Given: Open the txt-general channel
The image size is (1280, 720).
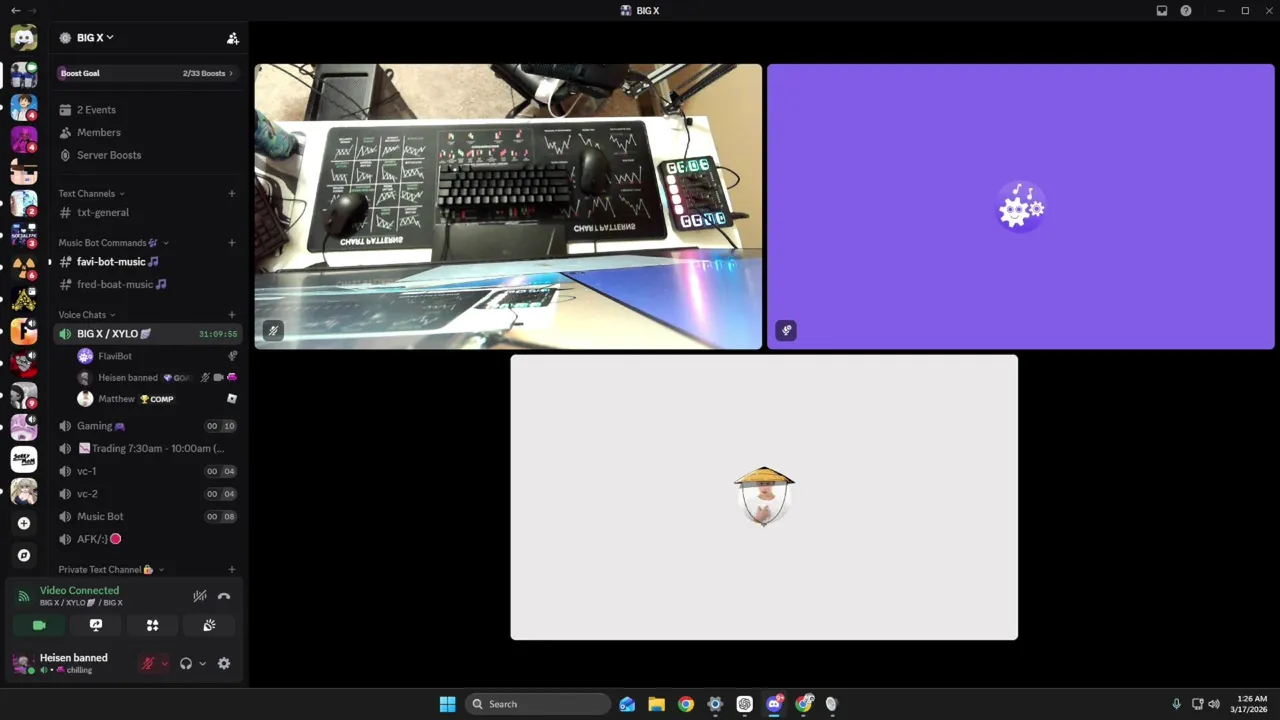Looking at the screenshot, I should [148, 213].
